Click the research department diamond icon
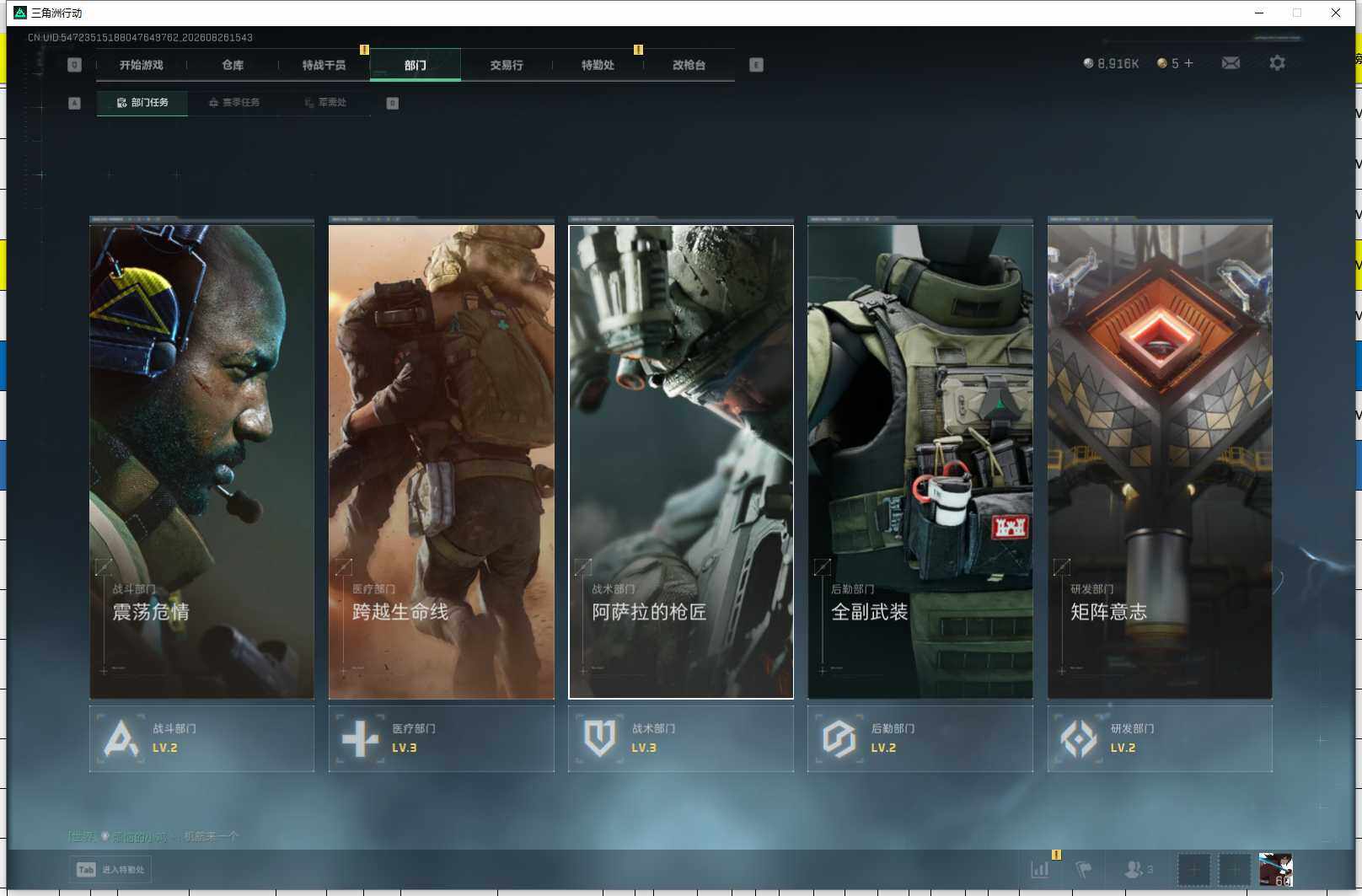 click(x=1079, y=739)
